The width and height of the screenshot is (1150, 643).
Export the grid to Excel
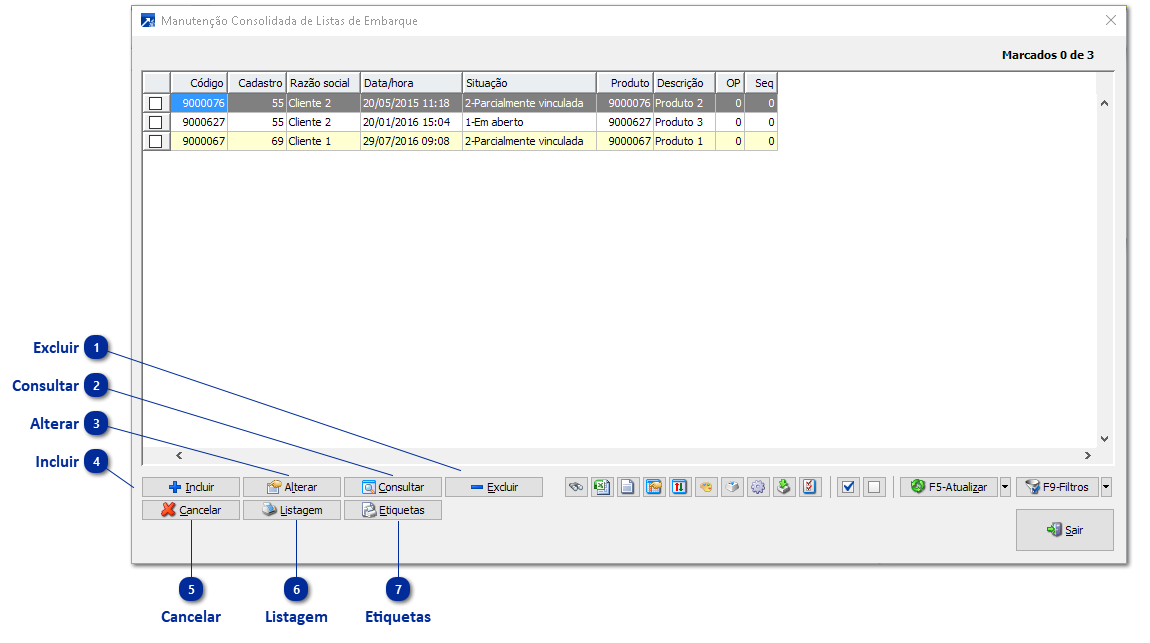602,487
